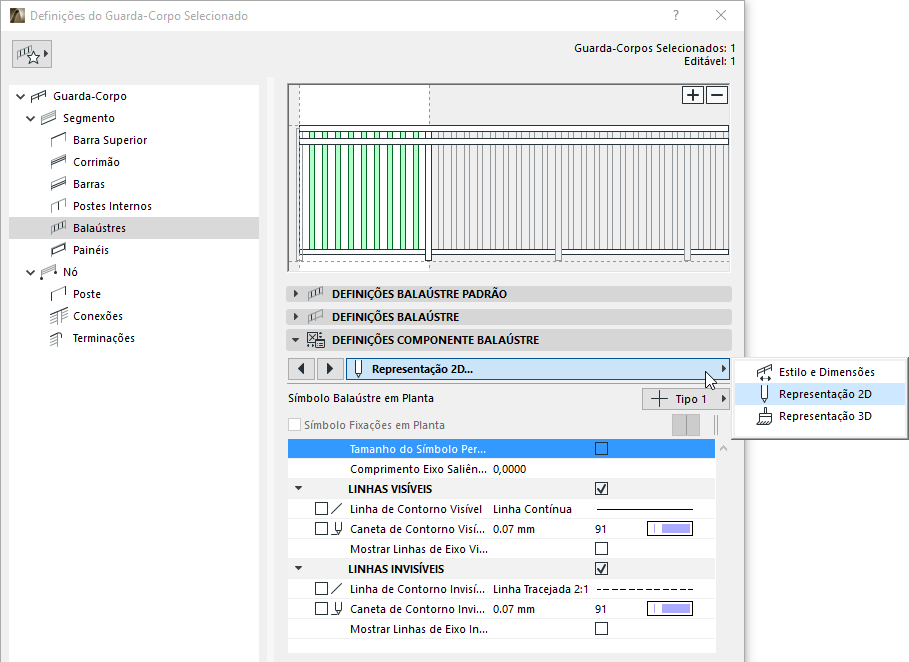Zoom in the railing preview with plus
Image resolution: width=909 pixels, height=662 pixels.
(693, 95)
